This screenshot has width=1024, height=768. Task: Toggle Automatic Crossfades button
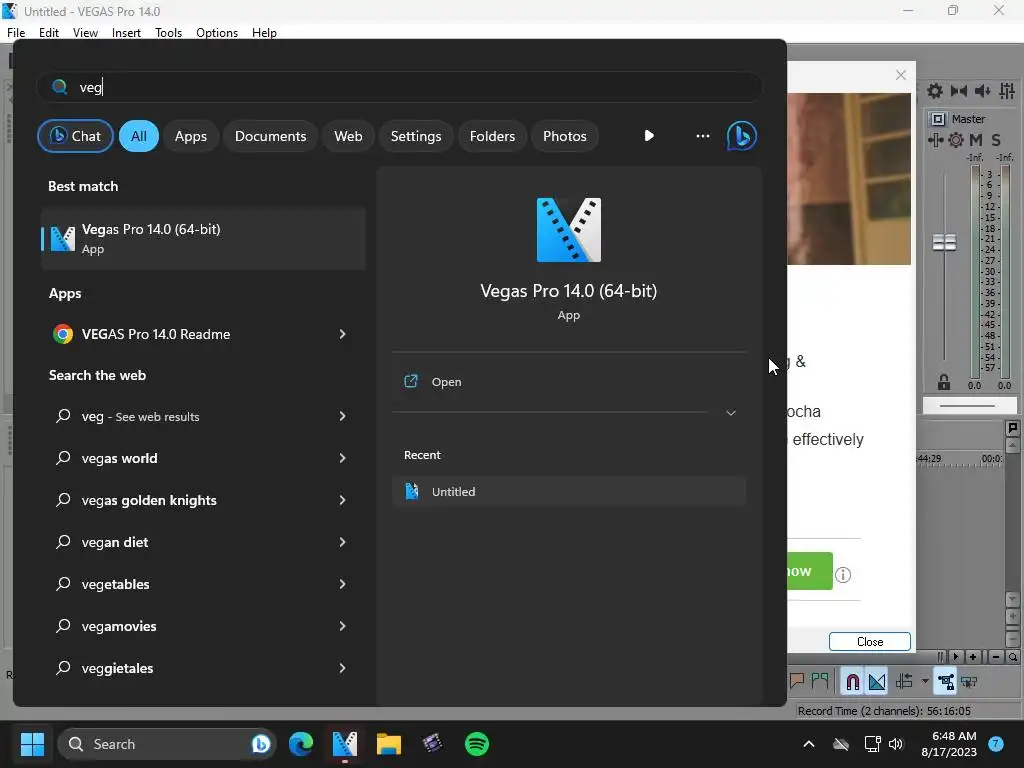[877, 682]
